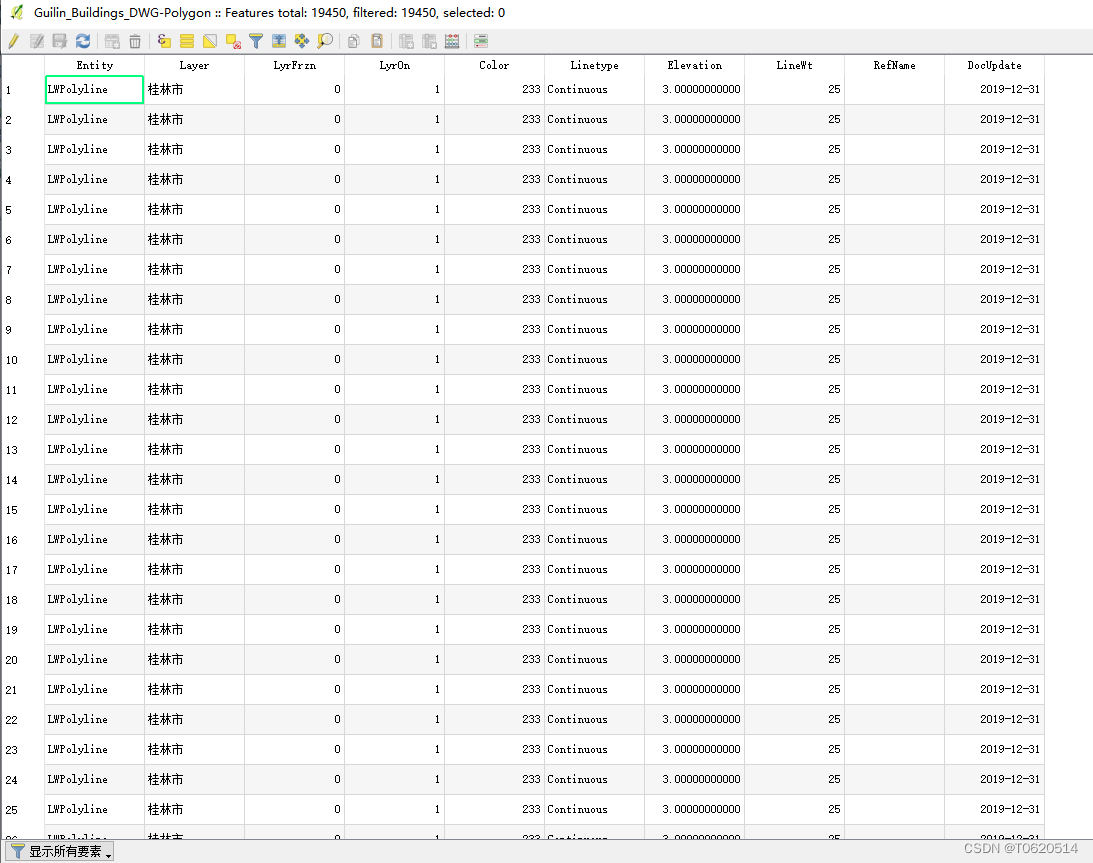Sort by the LyrOn column header

[x=395, y=65]
